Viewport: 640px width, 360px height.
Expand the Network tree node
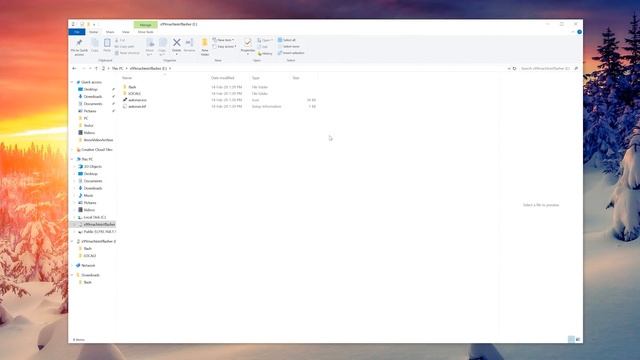click(73, 265)
